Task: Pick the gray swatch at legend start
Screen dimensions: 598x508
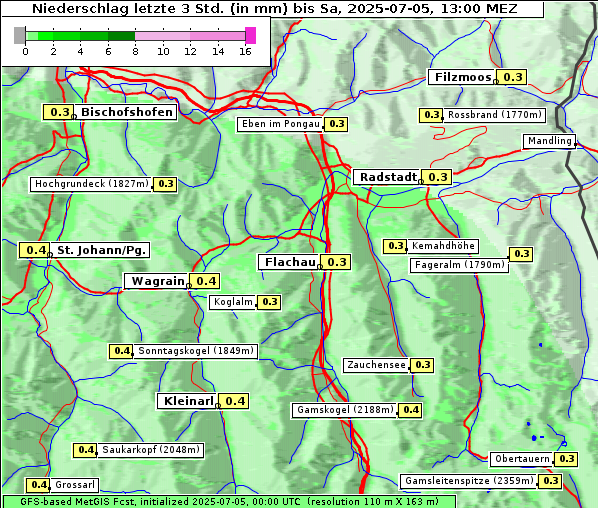Action: 19,35
